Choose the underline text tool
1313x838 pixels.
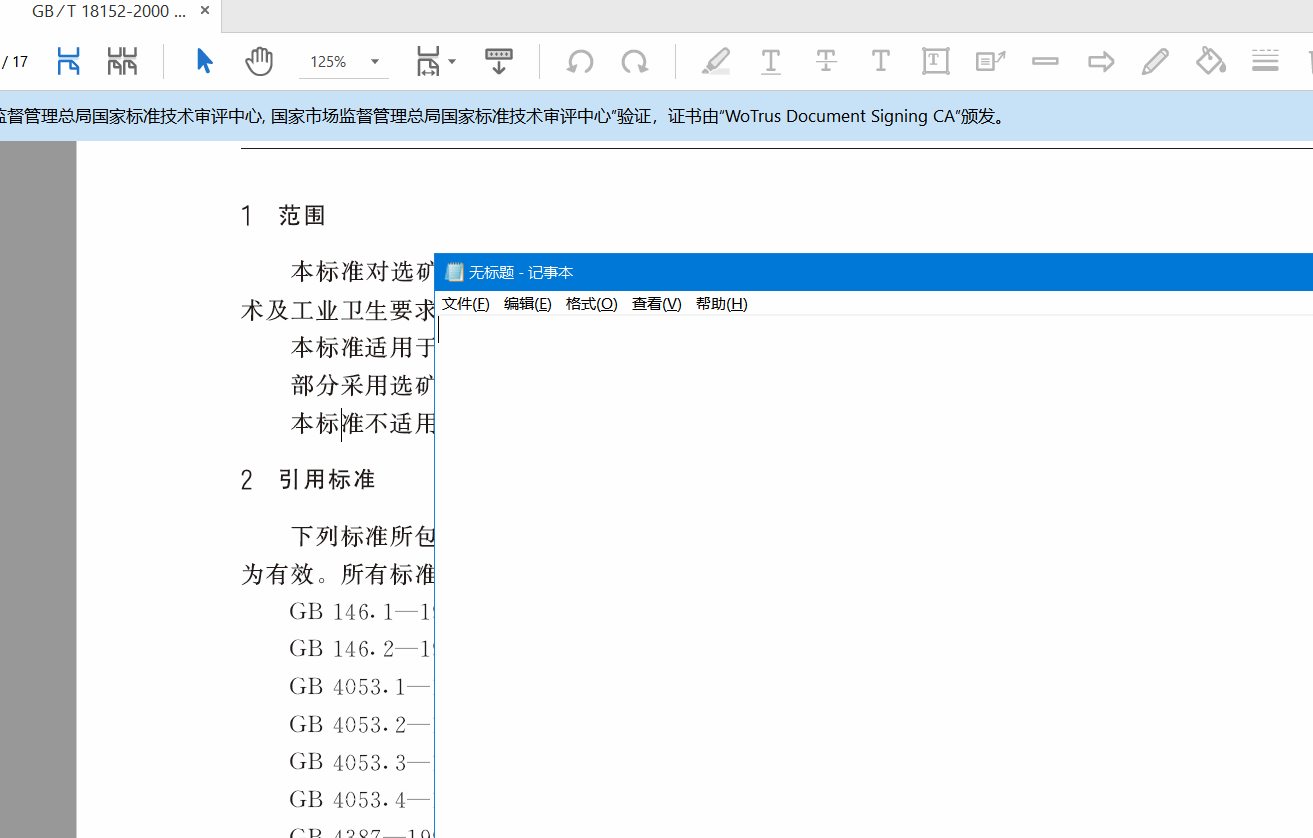771,62
